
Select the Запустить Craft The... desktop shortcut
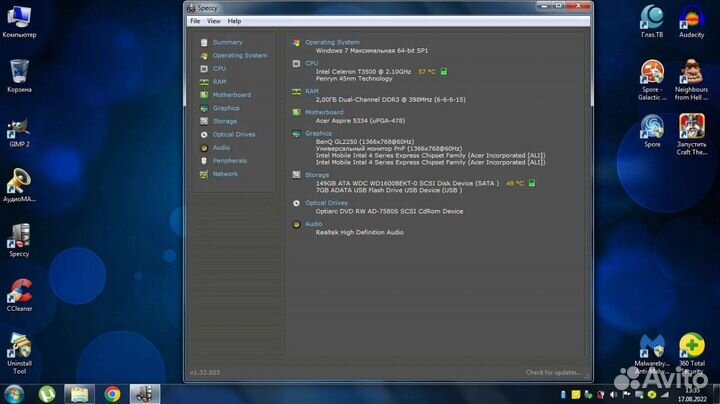(x=692, y=135)
